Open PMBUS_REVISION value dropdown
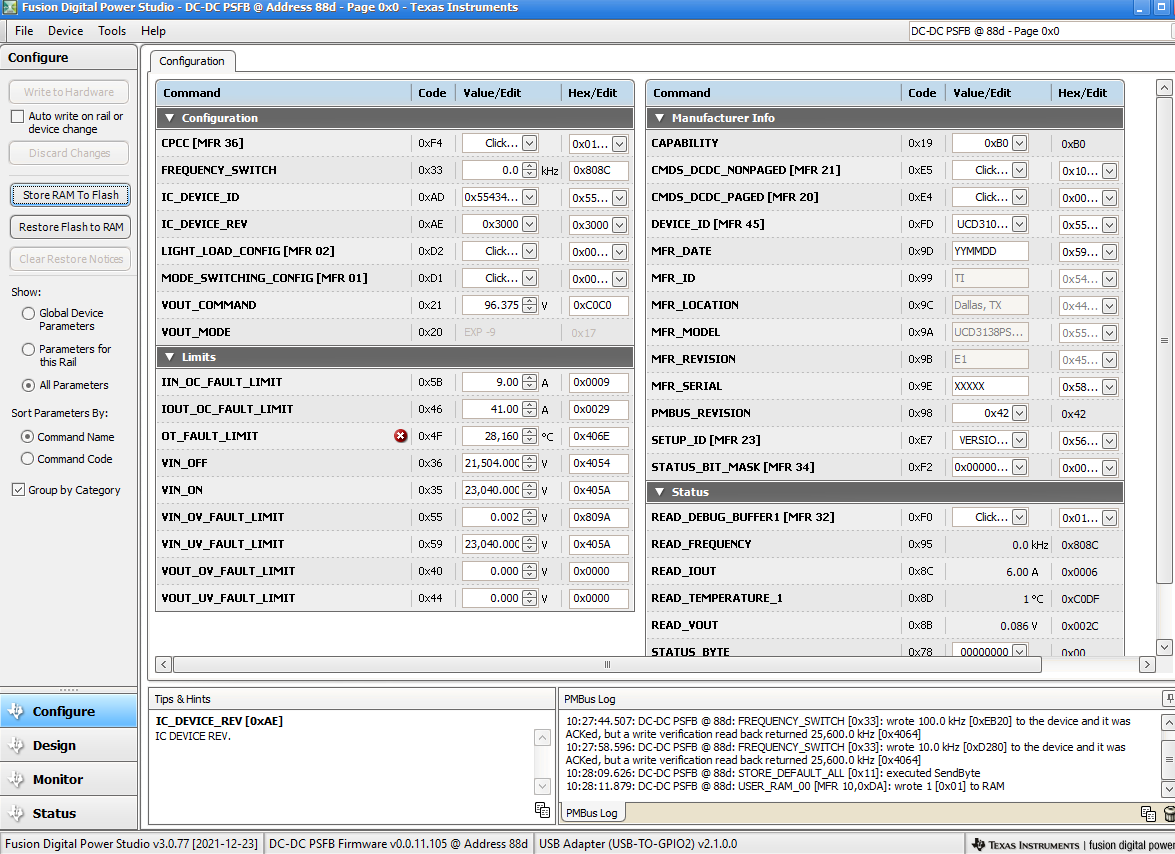The image size is (1175, 854). coord(1019,413)
